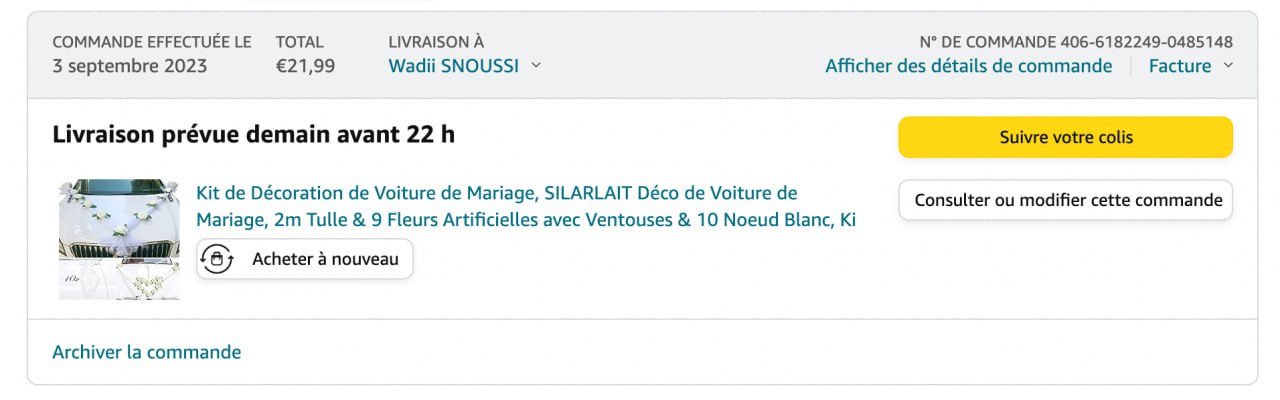The width and height of the screenshot is (1280, 400).
Task: Open Afficher des détails de commande
Action: point(968,66)
